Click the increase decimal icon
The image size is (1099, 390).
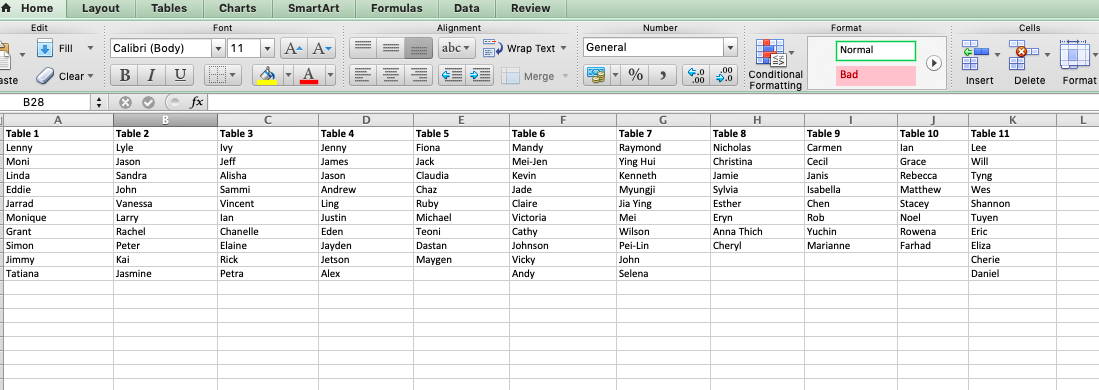click(x=697, y=75)
